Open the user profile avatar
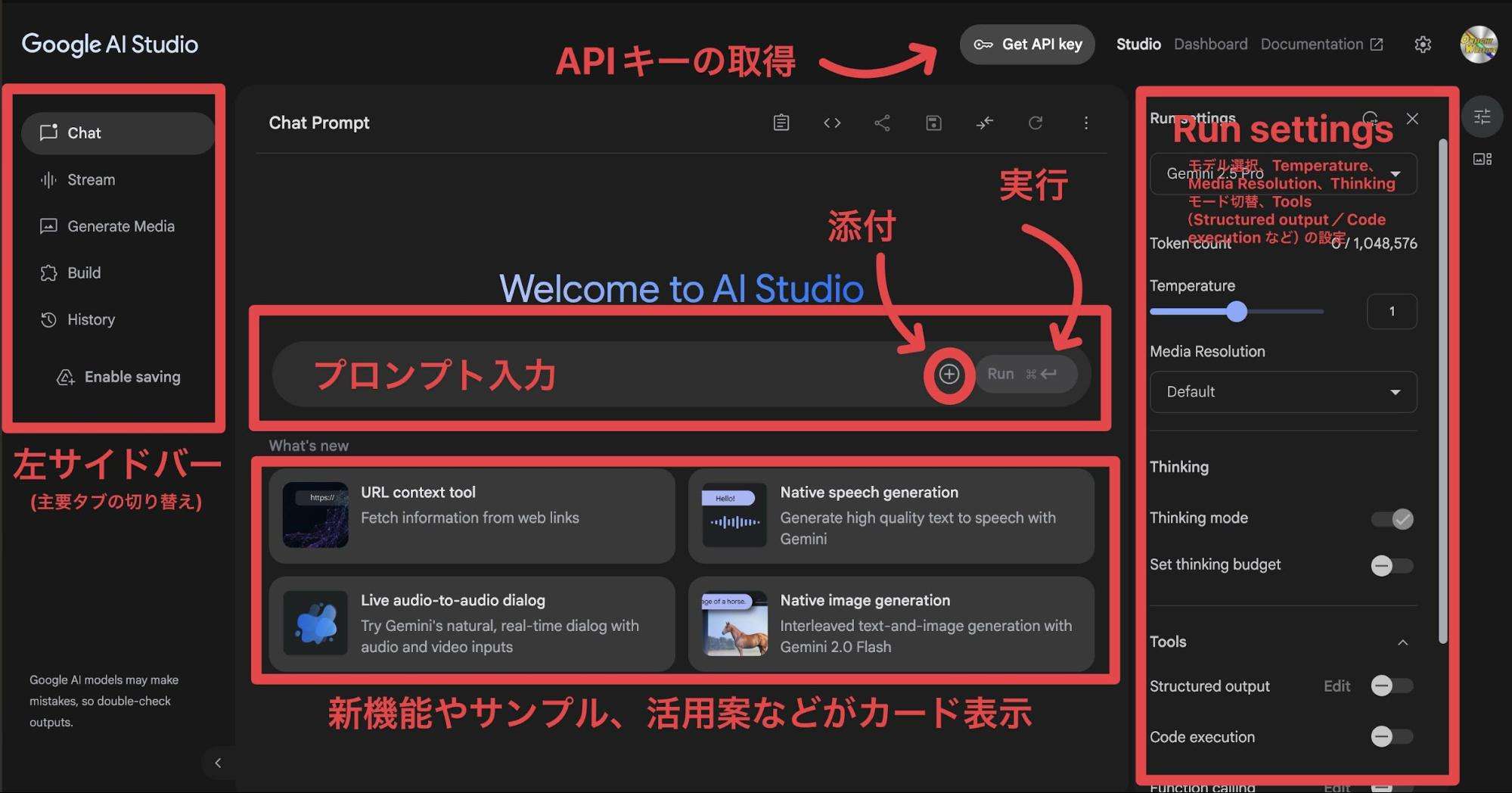1512x793 pixels. (1479, 45)
